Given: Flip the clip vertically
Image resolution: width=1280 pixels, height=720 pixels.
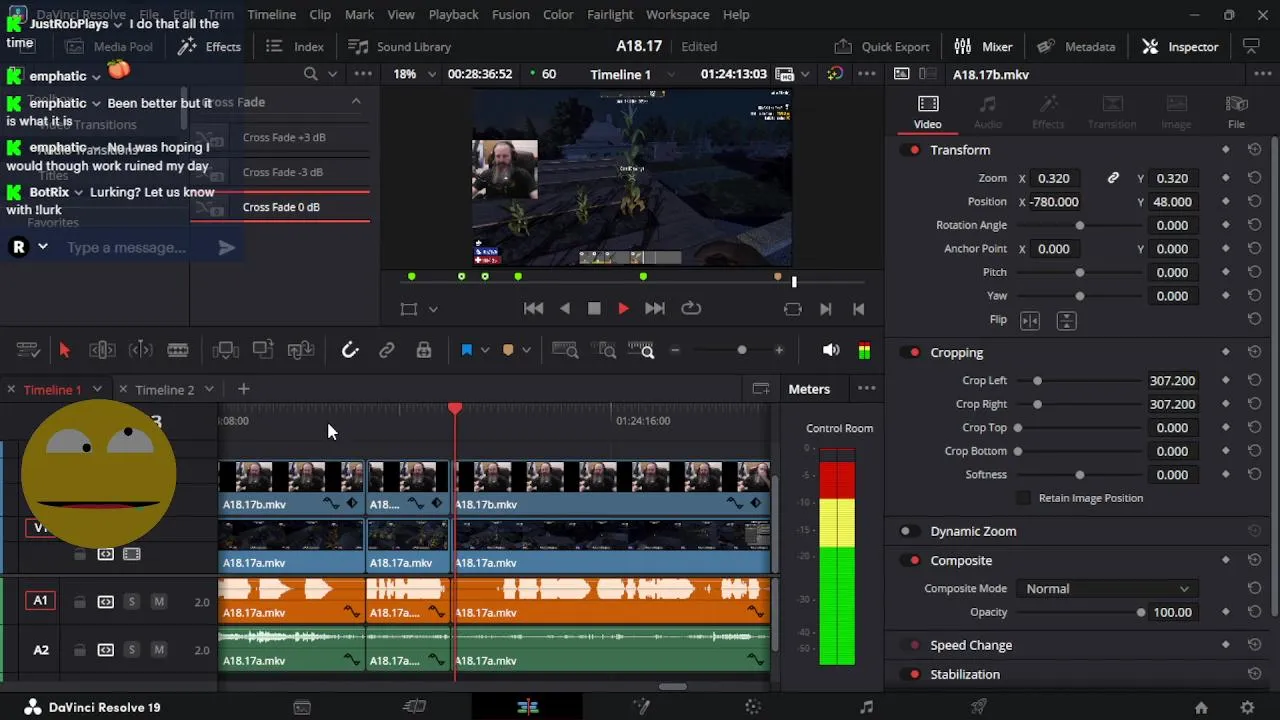Looking at the screenshot, I should pos(1066,320).
